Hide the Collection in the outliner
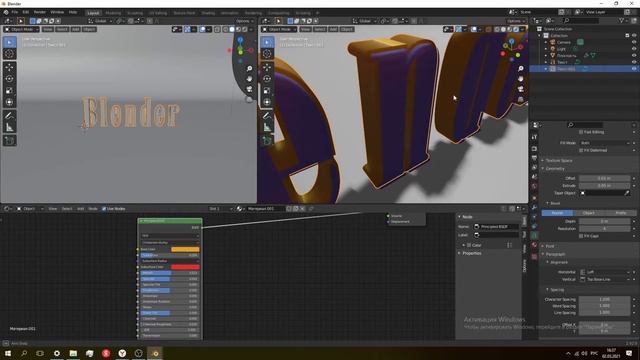This screenshot has width=640, height=360. [634, 36]
